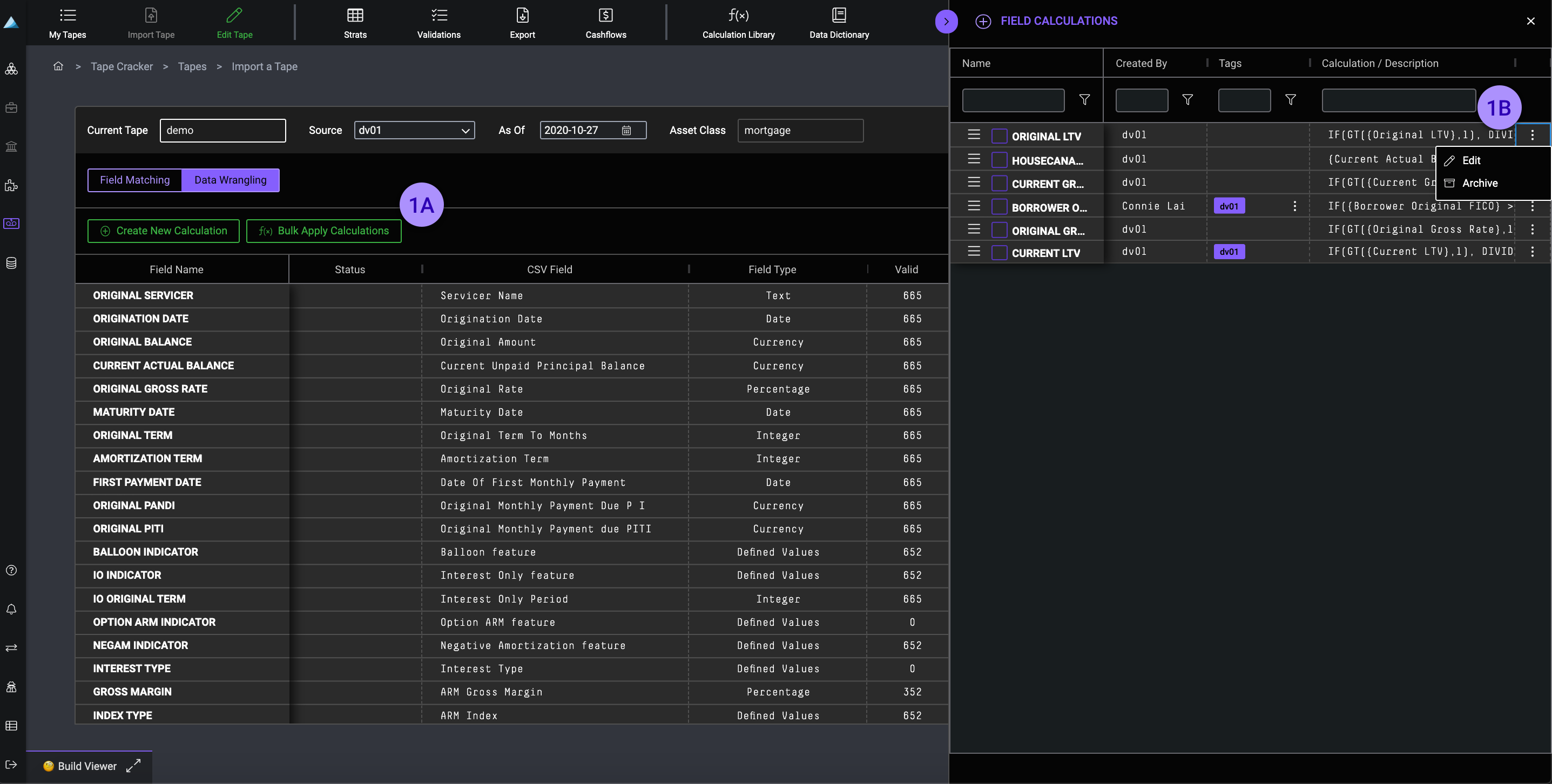Click the plus icon beside Field Calculations
This screenshot has height=784, width=1552.
click(x=983, y=22)
